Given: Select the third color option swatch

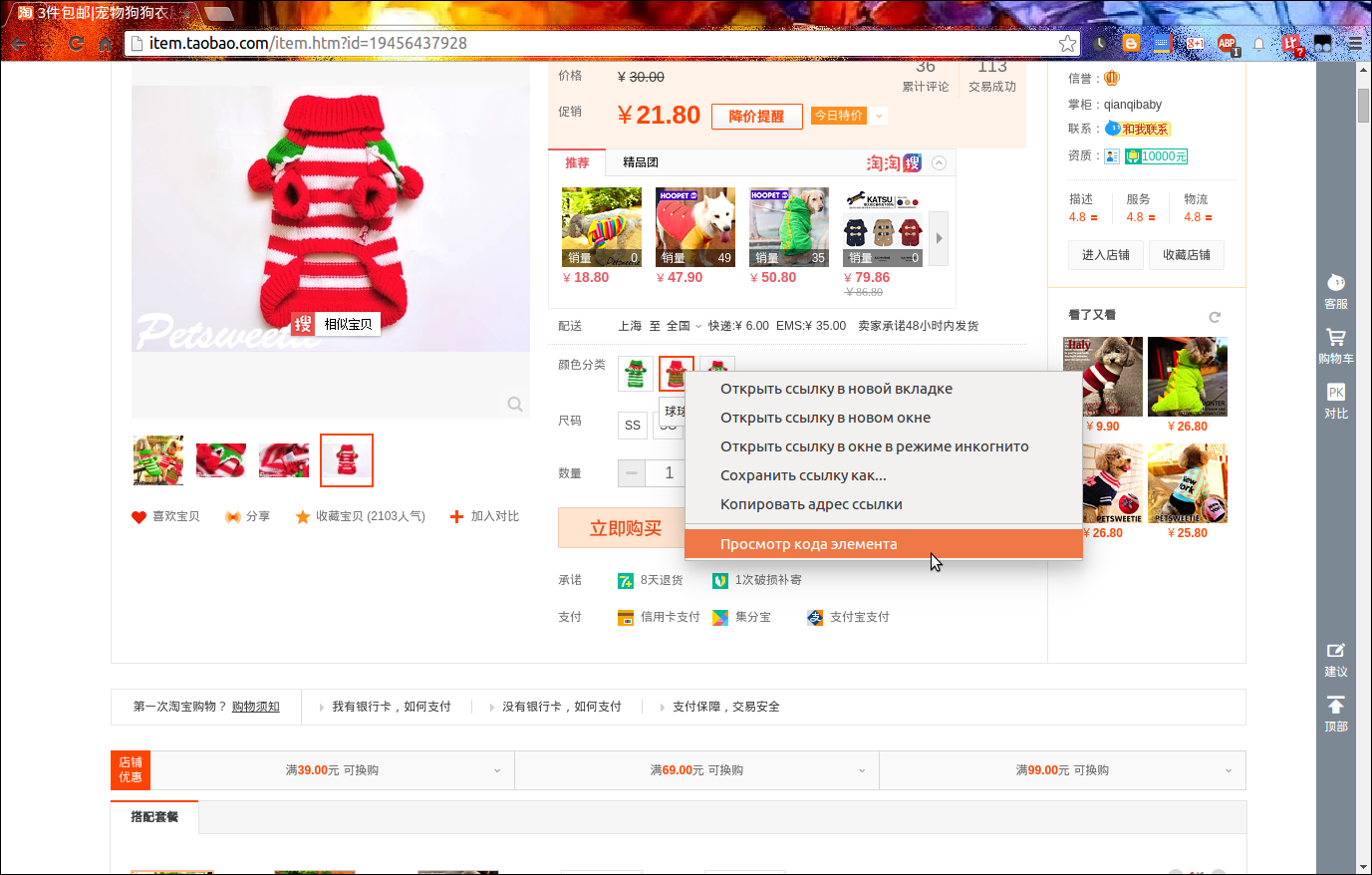Looking at the screenshot, I should 717,365.
